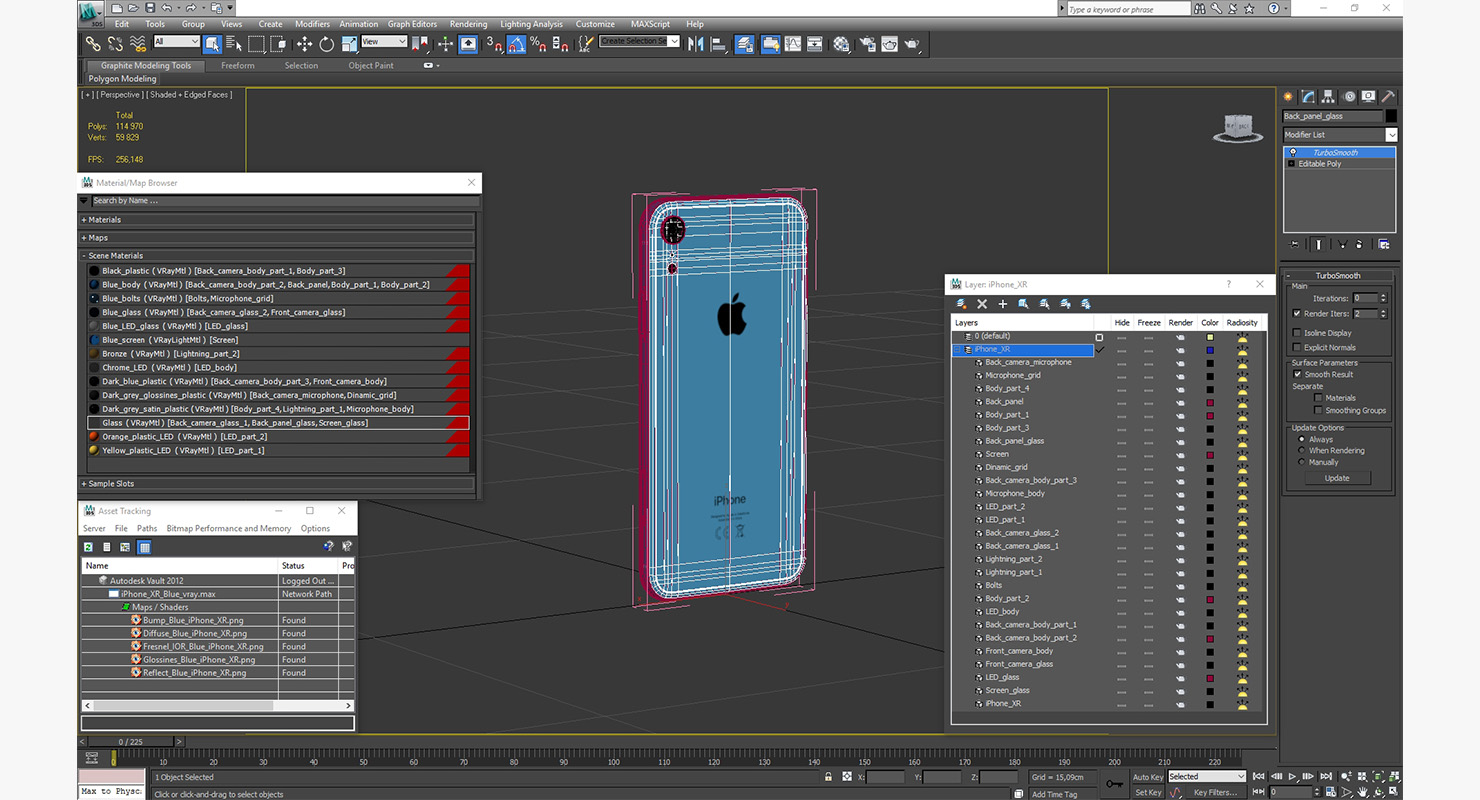Switch to the Object Paint ribbon tab
The width and height of the screenshot is (1480, 800).
371,66
